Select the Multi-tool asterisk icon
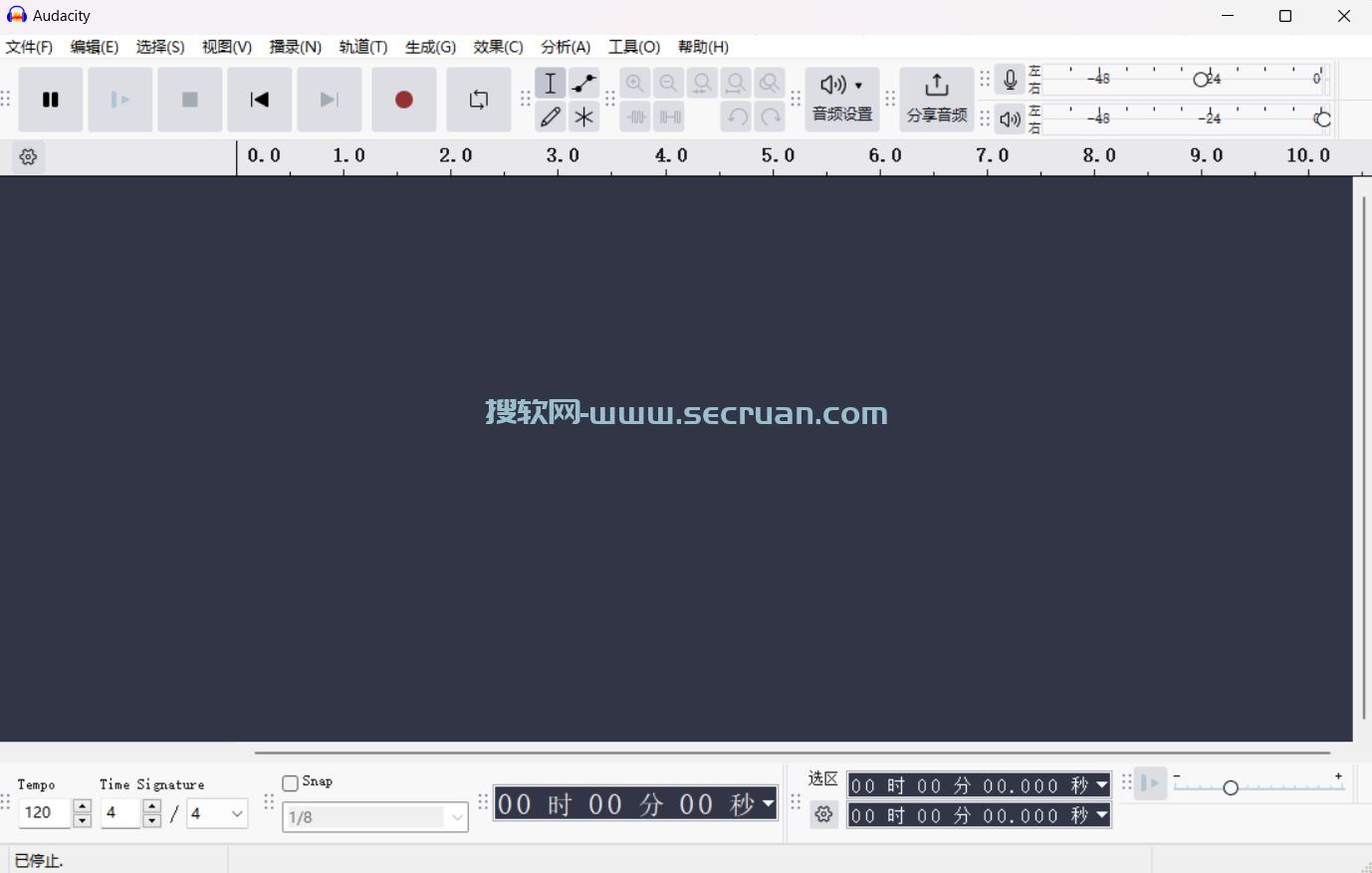The width and height of the screenshot is (1372, 873). pyautogui.click(x=584, y=117)
